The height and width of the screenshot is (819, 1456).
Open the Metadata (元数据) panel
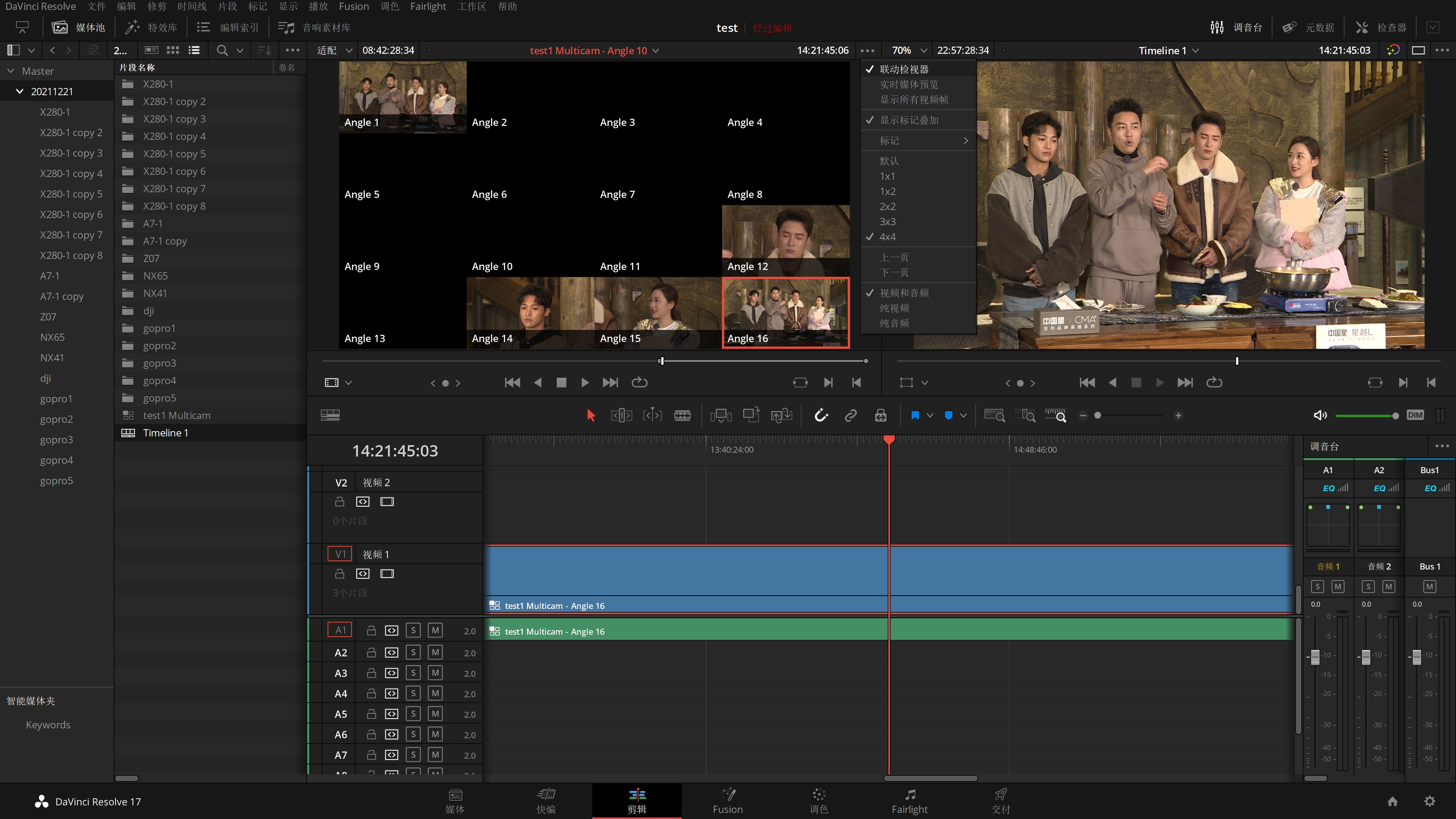point(1308,27)
